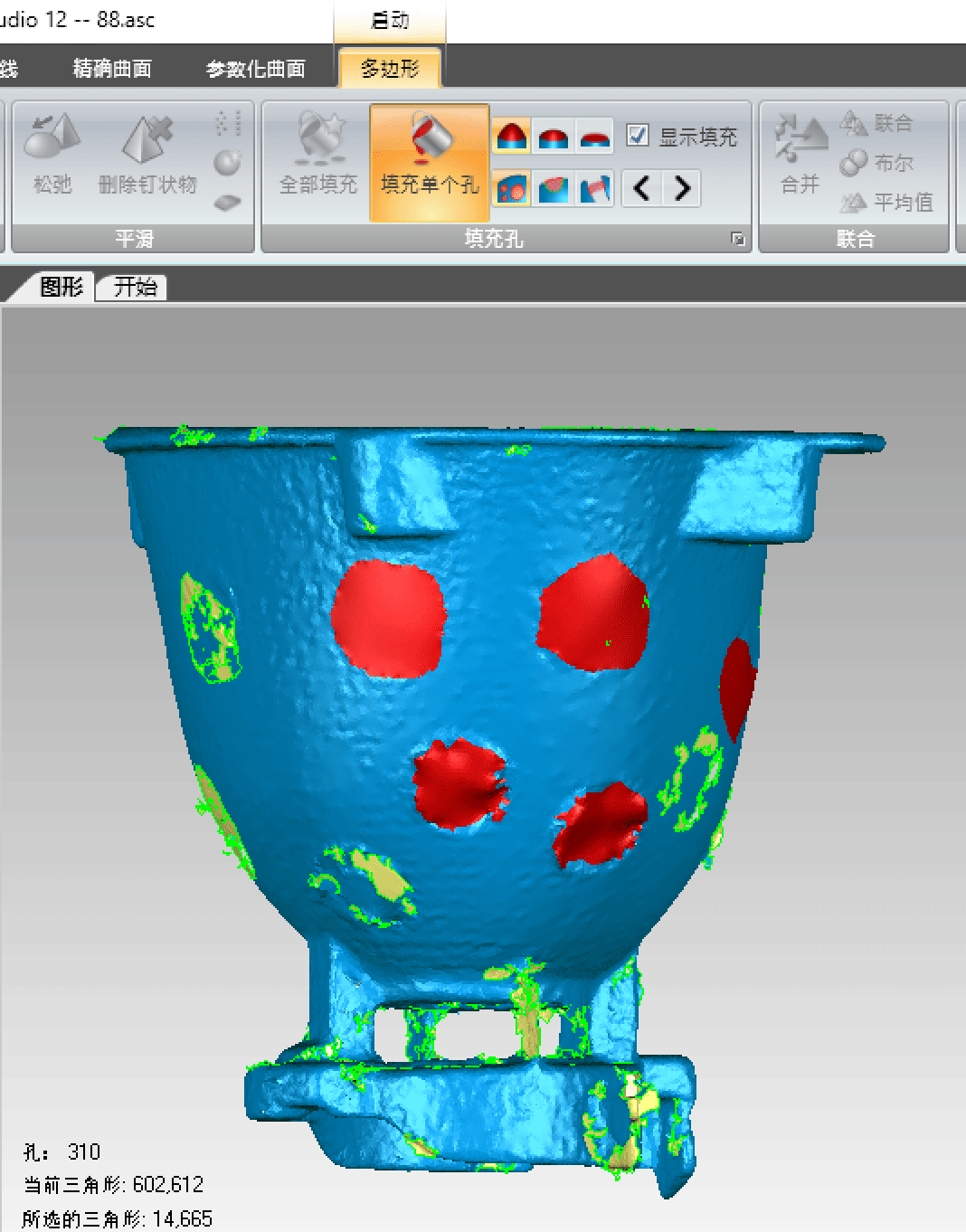Select the complete hole fill mode icon
966x1232 pixels.
[512, 188]
